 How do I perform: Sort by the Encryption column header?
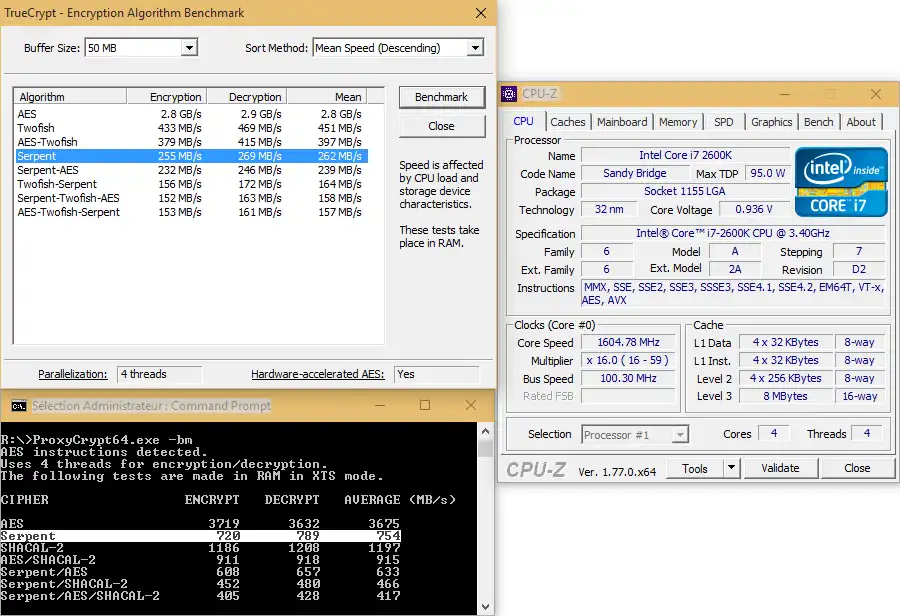coord(166,96)
